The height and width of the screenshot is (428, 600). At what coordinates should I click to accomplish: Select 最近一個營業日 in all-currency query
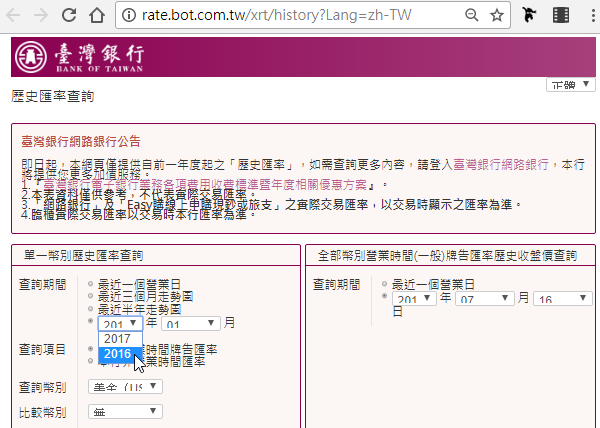[x=385, y=284]
